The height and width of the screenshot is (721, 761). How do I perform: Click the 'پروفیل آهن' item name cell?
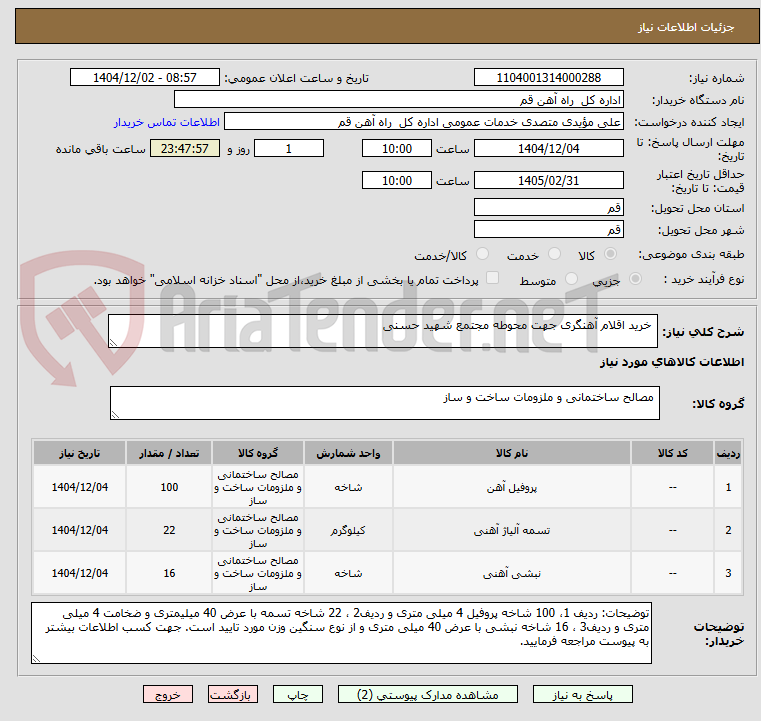(x=512, y=487)
